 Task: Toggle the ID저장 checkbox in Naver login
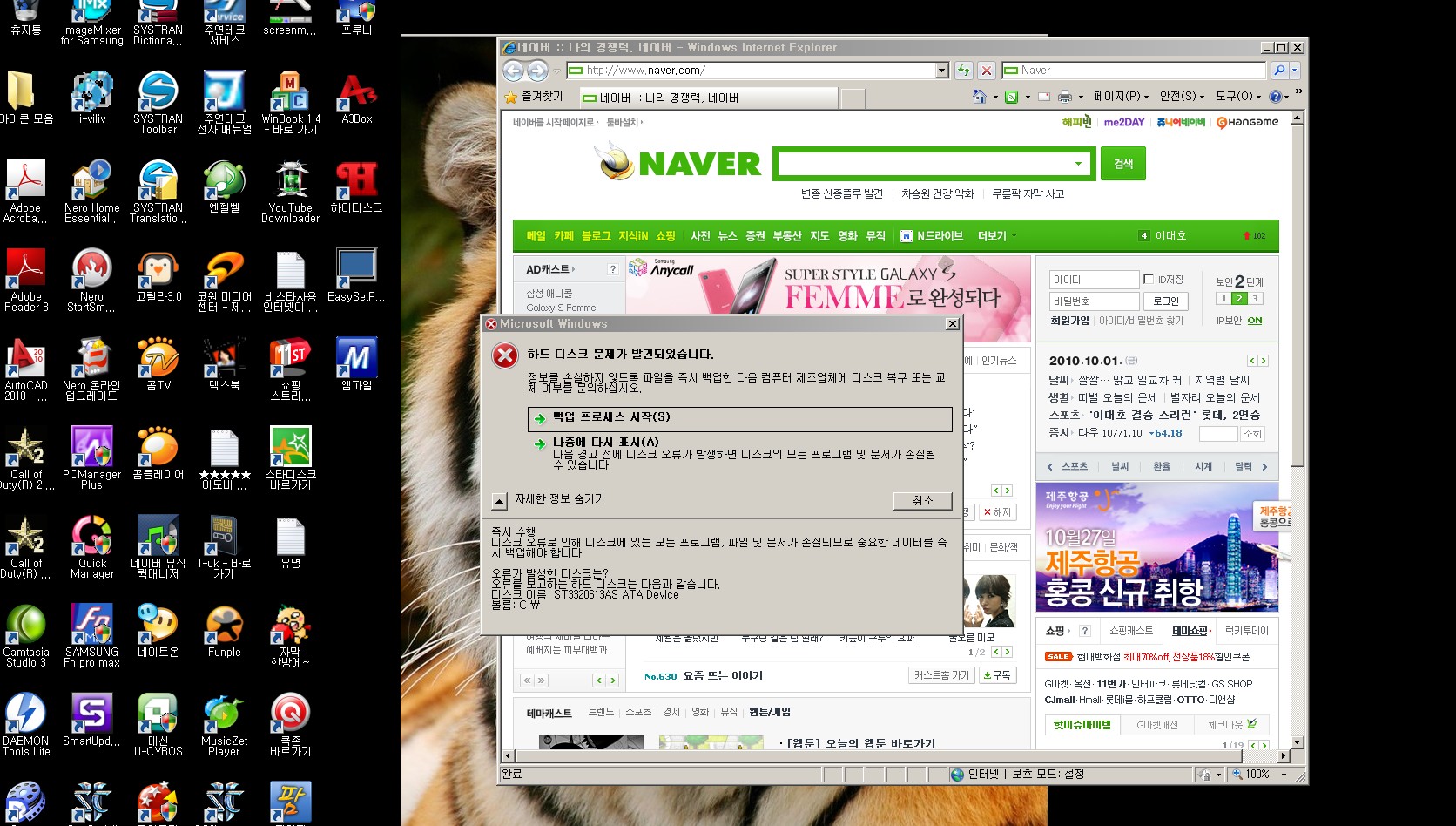[1149, 280]
